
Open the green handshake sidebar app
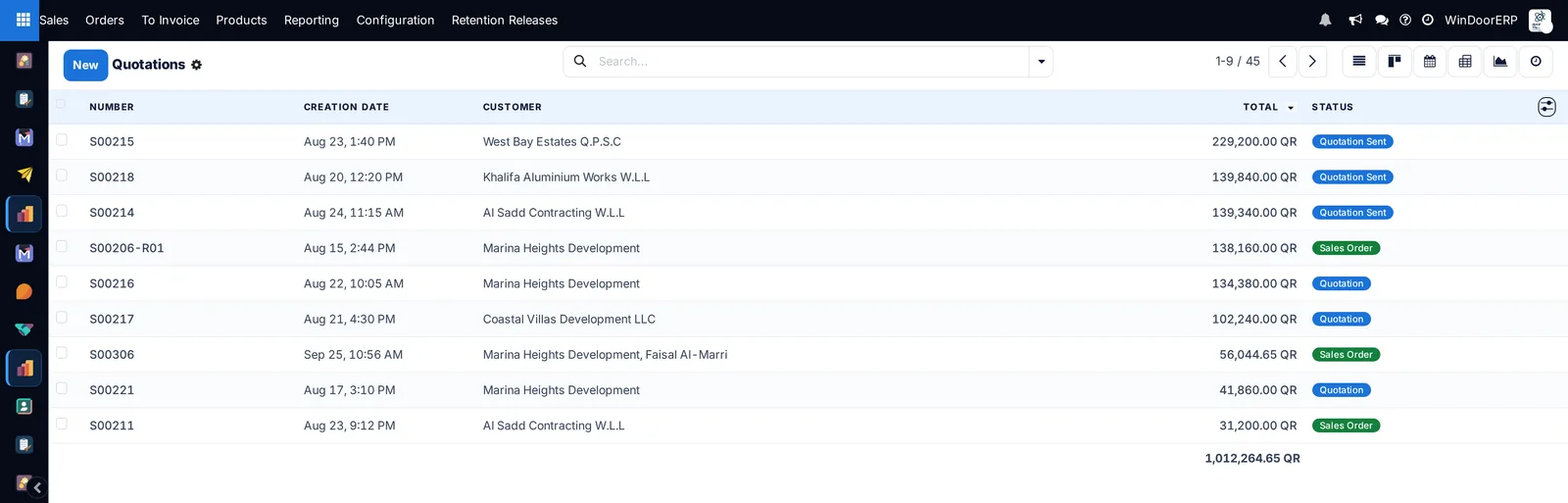point(24,329)
